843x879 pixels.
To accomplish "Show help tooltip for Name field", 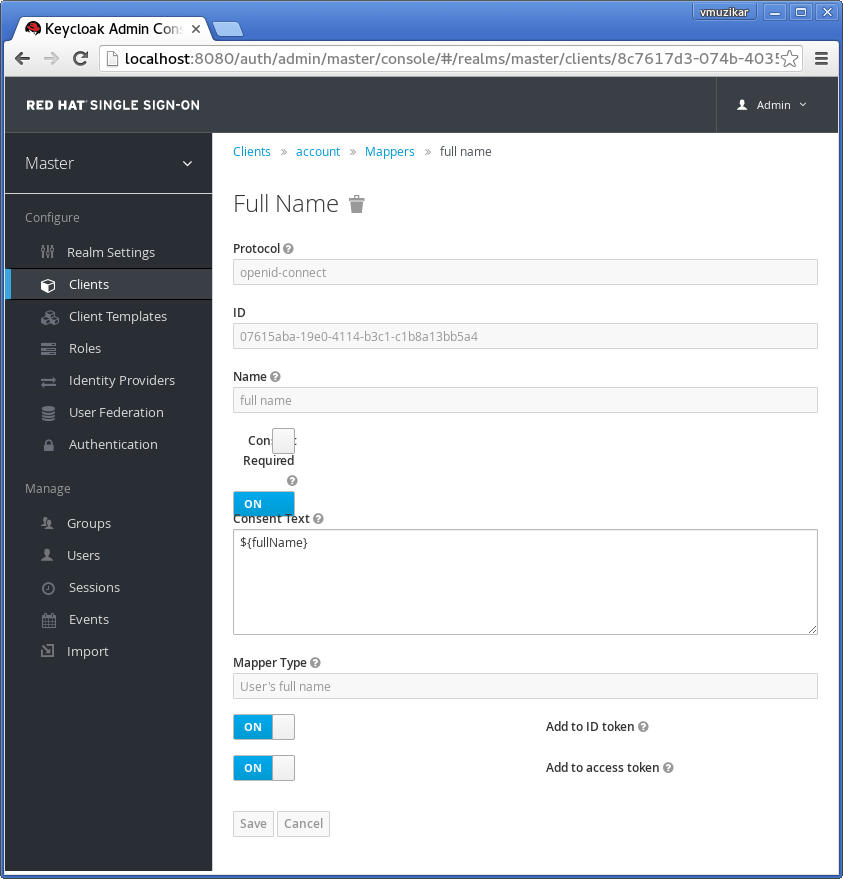I will [275, 377].
